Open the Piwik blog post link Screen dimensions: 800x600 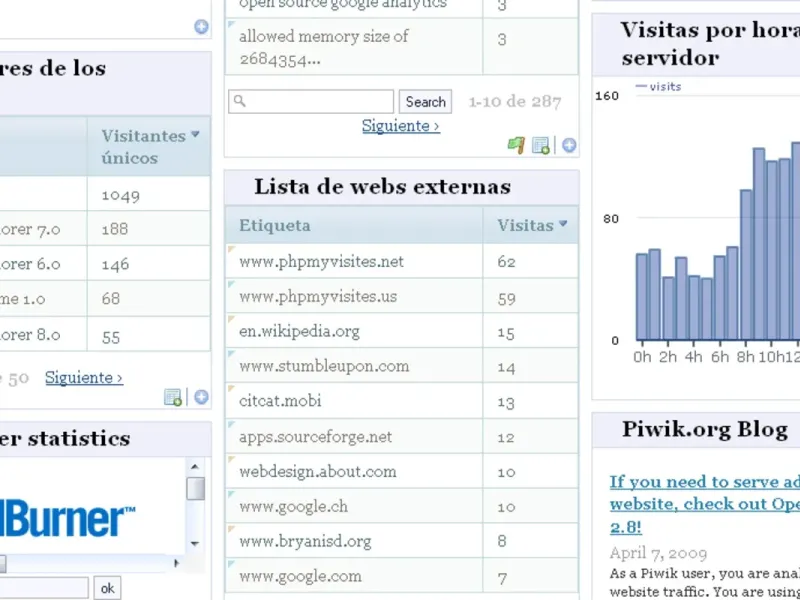click(x=705, y=504)
